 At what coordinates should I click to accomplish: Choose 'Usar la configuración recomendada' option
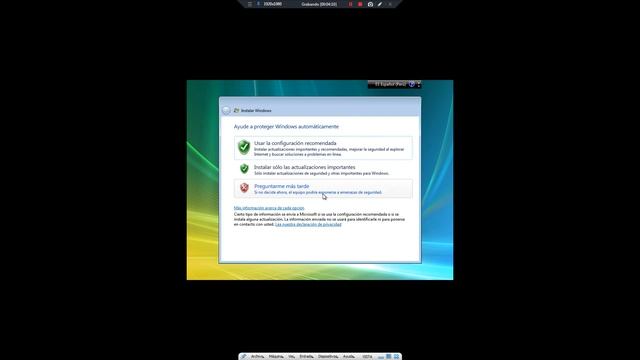click(323, 148)
